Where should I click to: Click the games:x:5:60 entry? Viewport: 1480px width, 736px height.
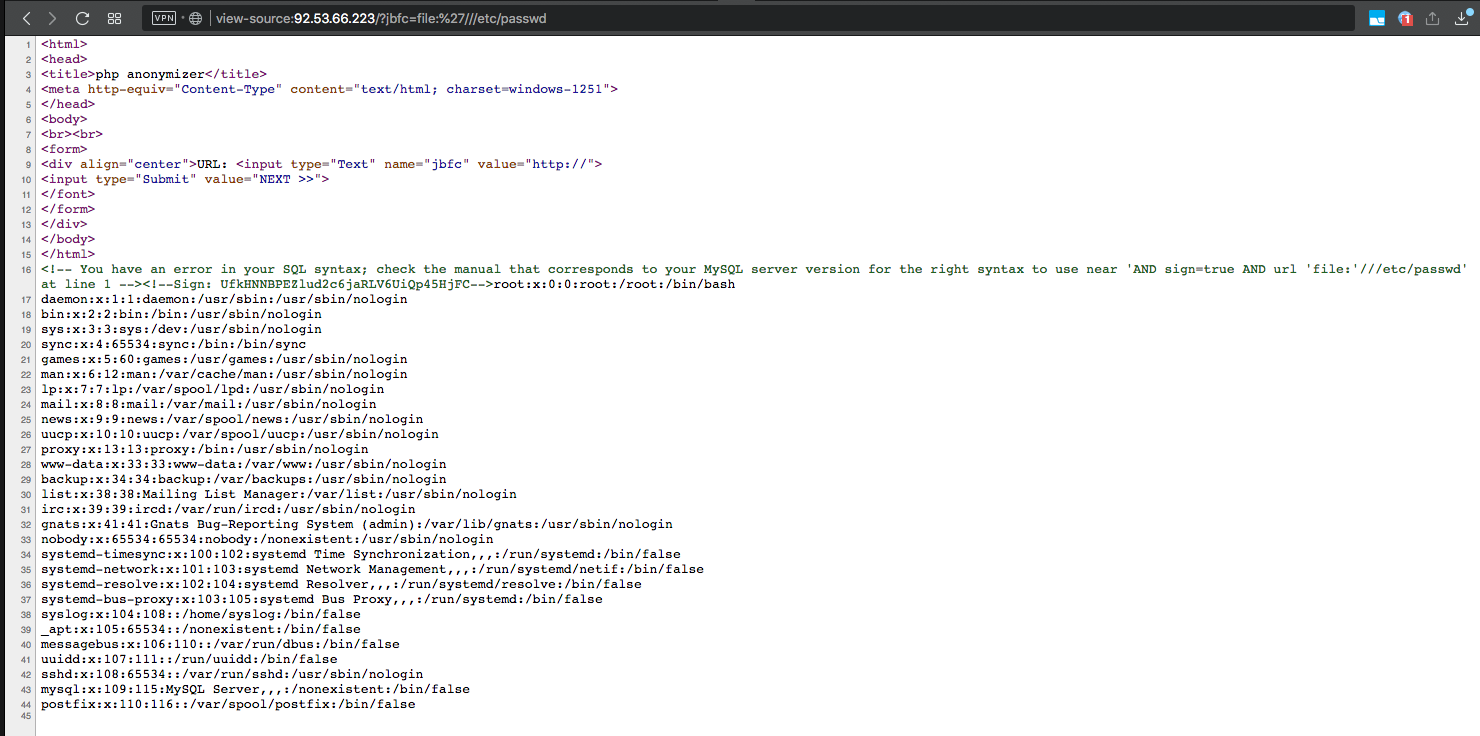click(224, 359)
